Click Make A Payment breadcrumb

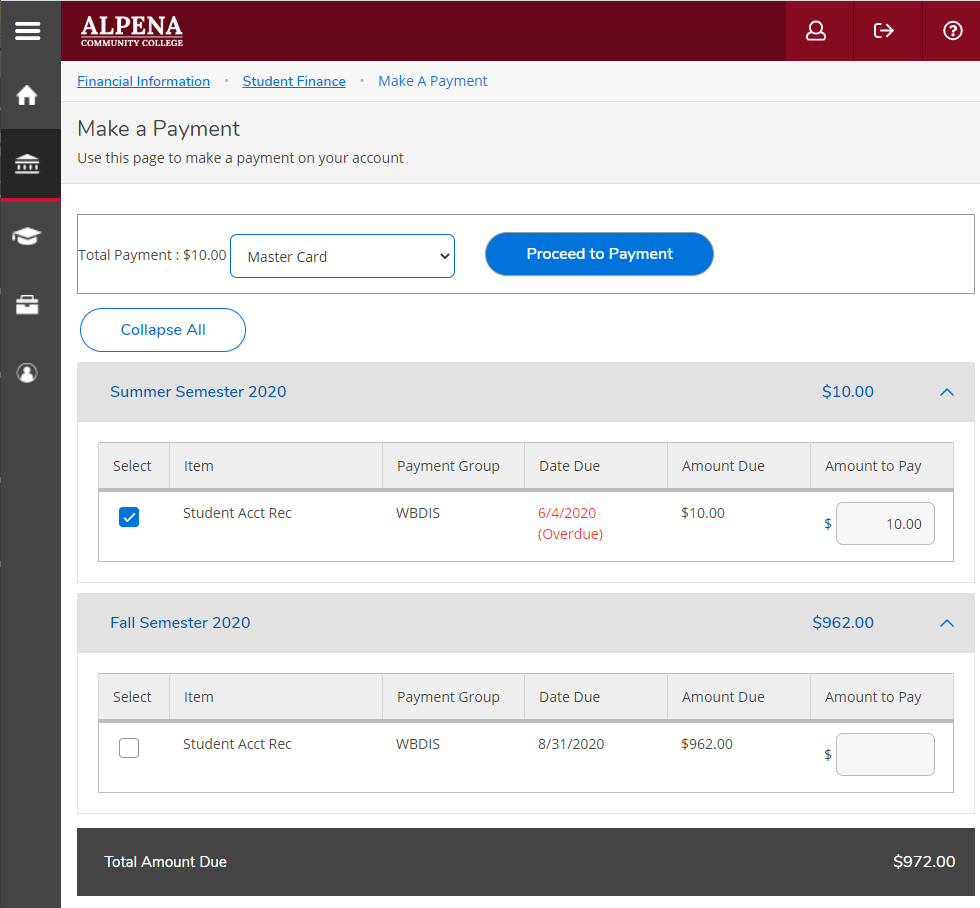point(432,81)
